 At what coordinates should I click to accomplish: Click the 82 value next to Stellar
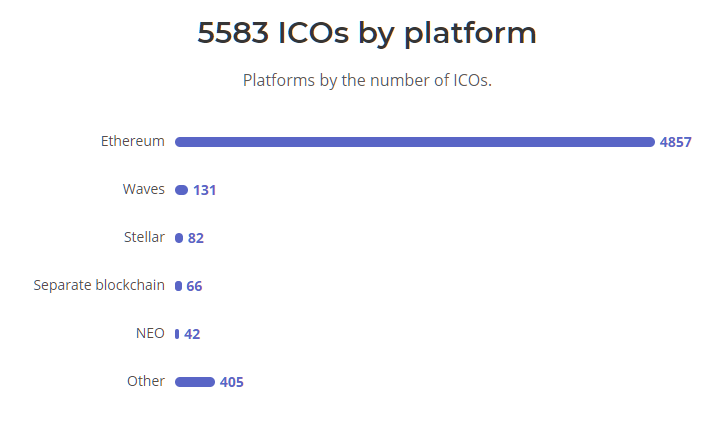[x=196, y=238]
